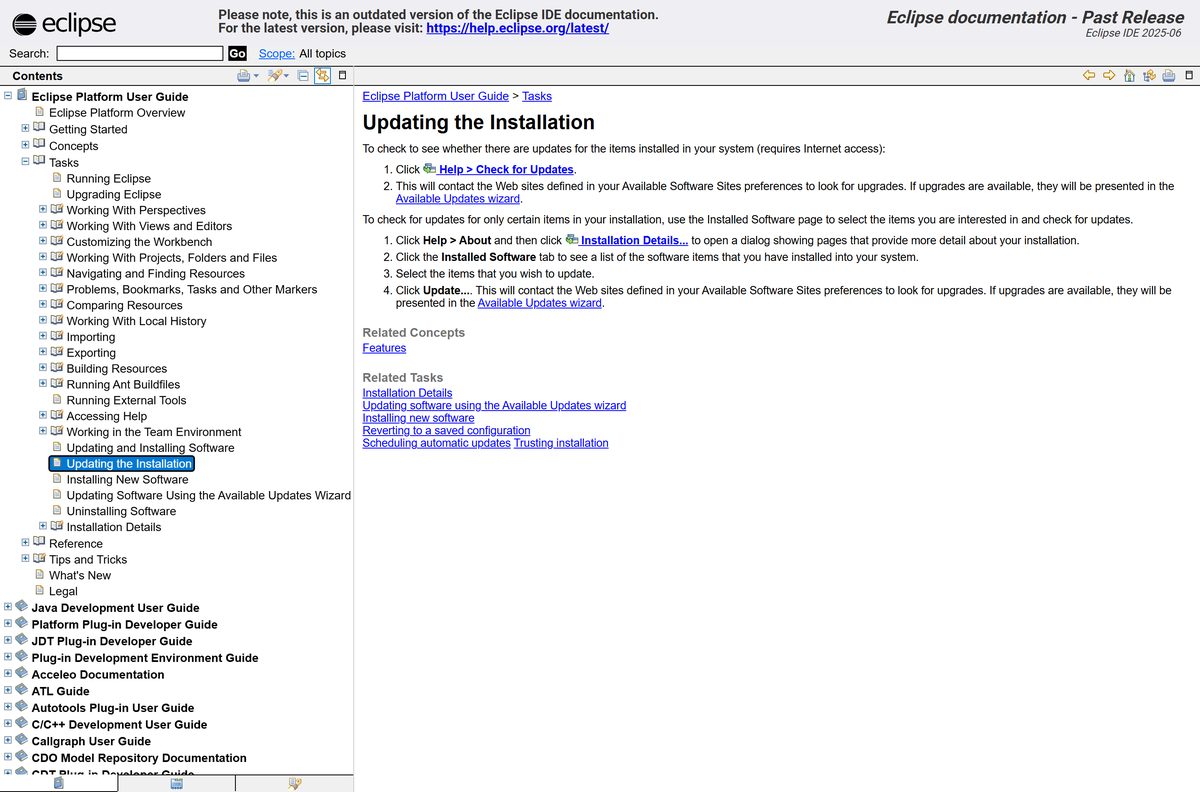Open the Search topics dropdown arrow
Image resolution: width=1200 pixels, height=792 pixels.
coord(287,76)
